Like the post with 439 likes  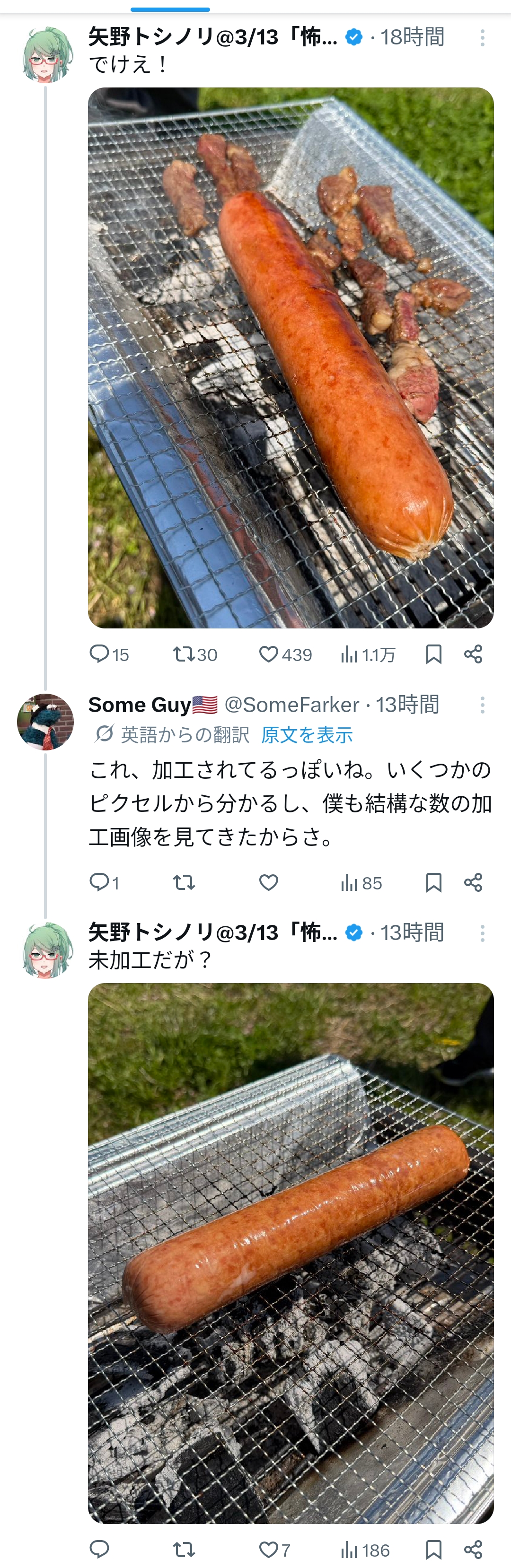[269, 654]
